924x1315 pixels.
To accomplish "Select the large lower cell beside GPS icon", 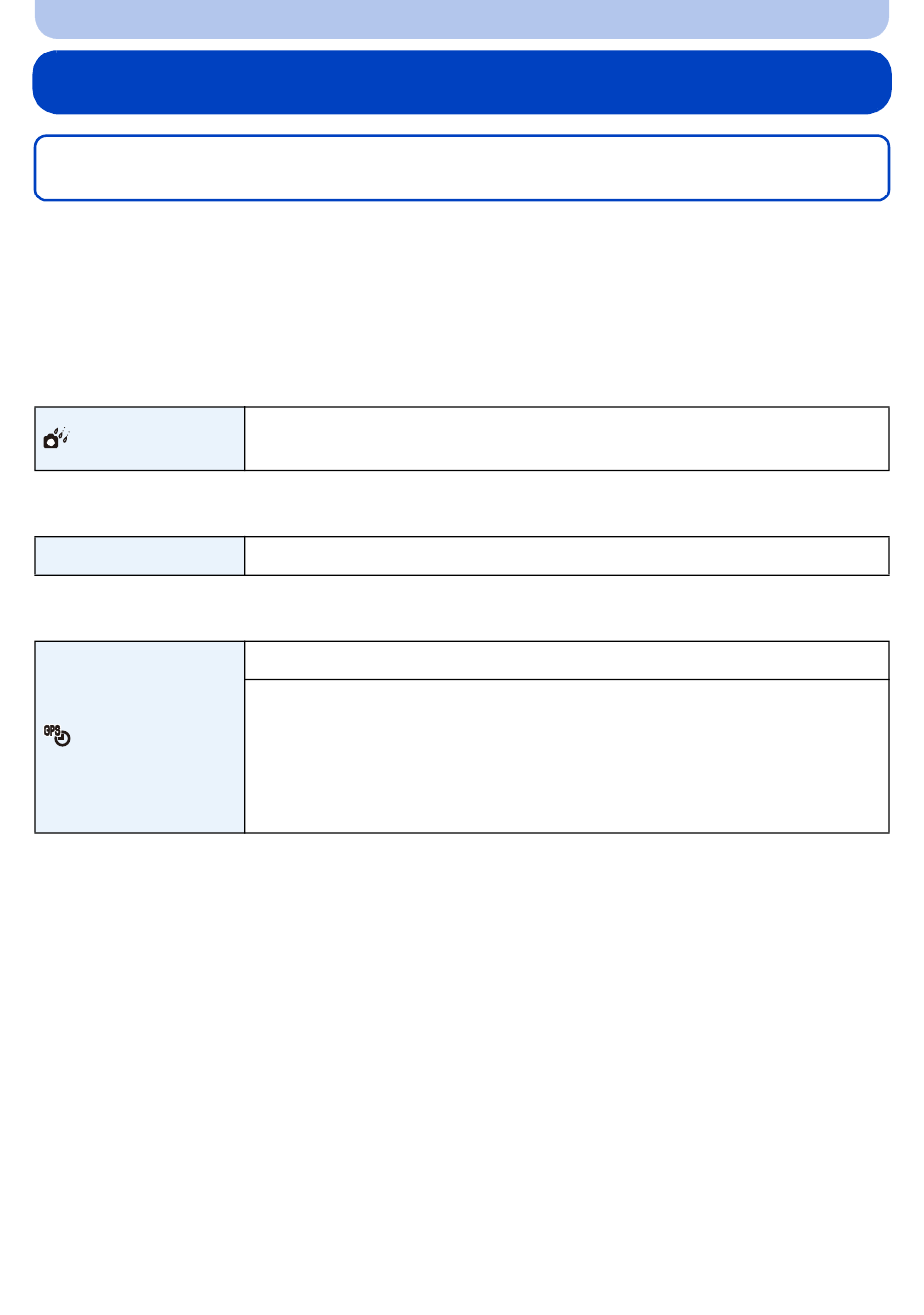I will pos(566,756).
